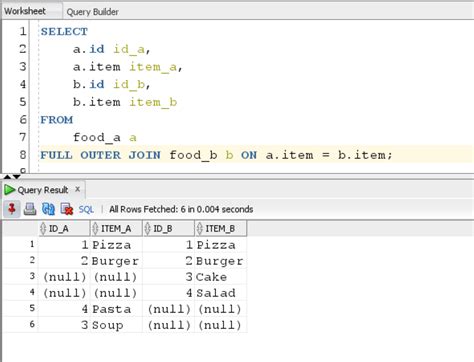This screenshot has width=474, height=362.
Task: Sort by the ID_B column header
Action: [x=169, y=228]
